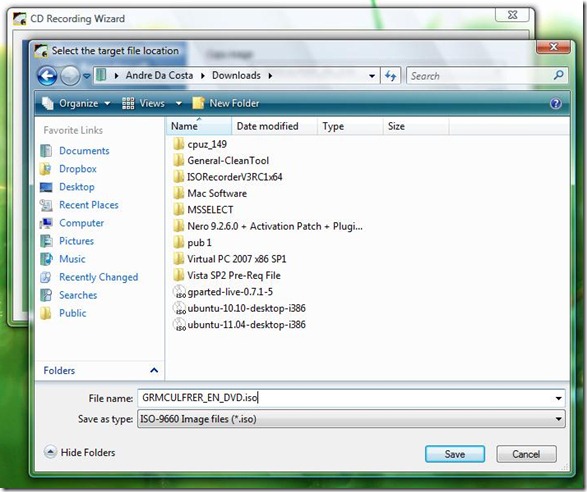Select Downloads in breadcrumb path

click(236, 76)
